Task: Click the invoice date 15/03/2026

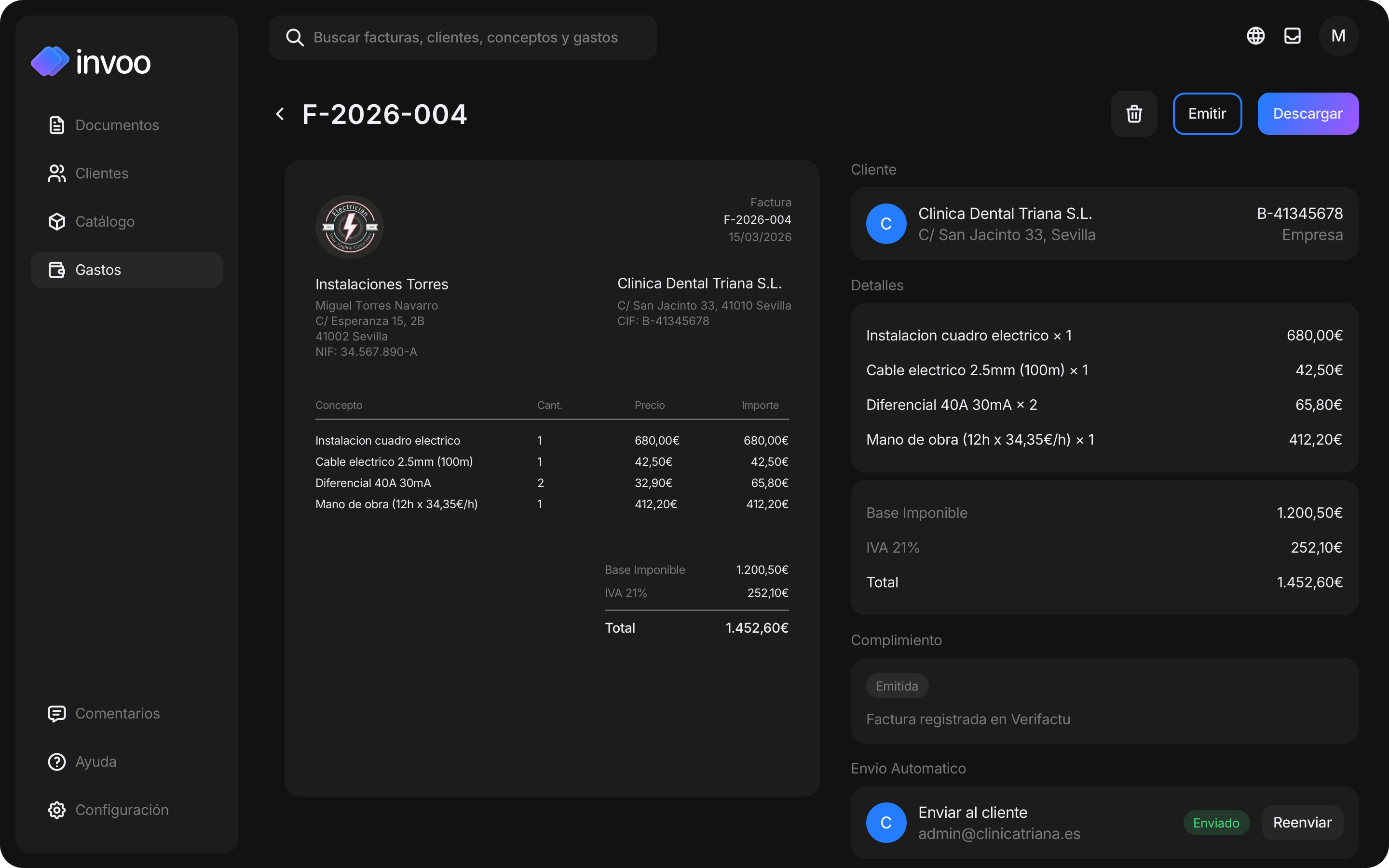Action: pyautogui.click(x=760, y=237)
